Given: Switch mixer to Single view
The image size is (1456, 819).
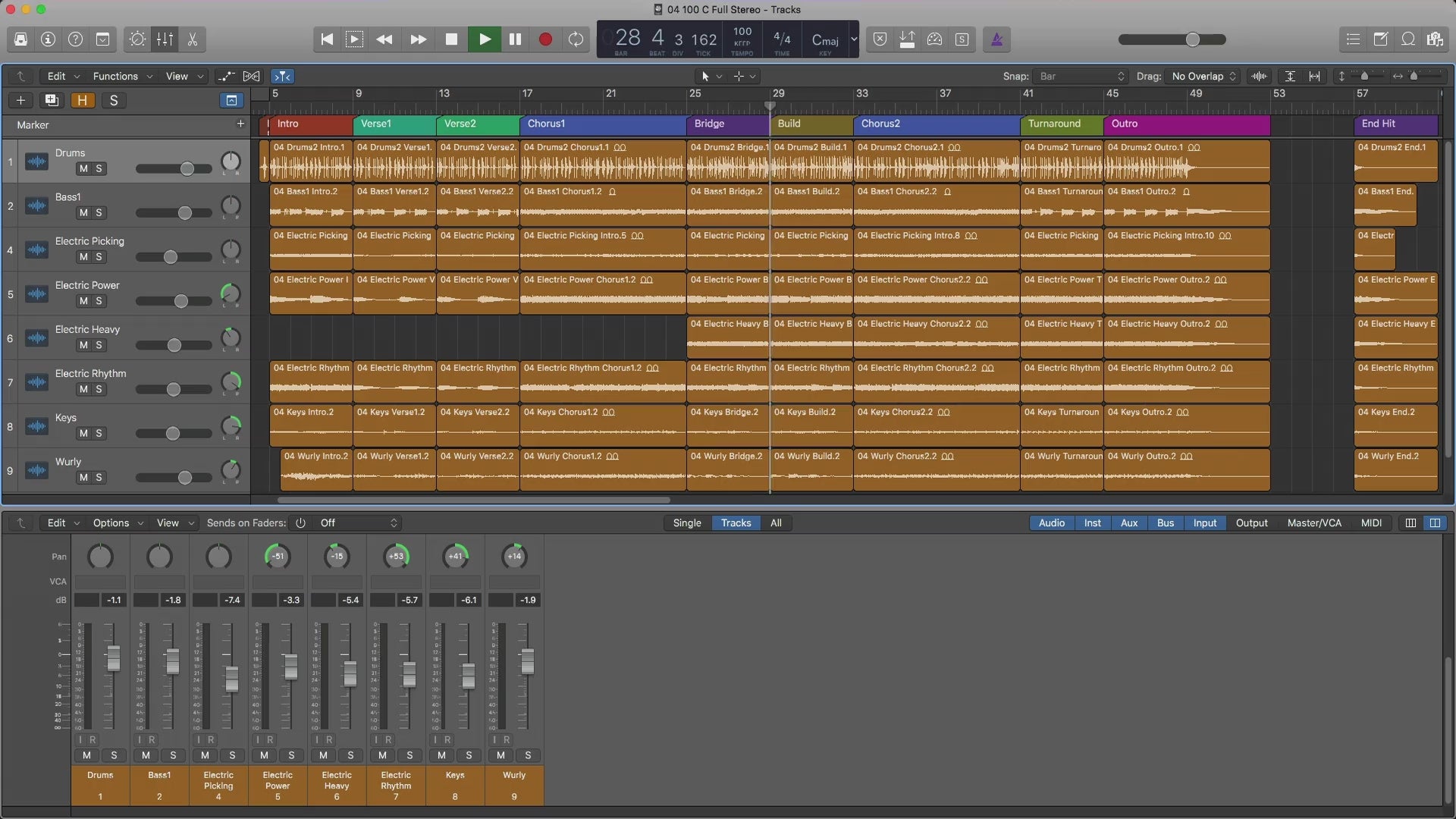Looking at the screenshot, I should coord(687,522).
